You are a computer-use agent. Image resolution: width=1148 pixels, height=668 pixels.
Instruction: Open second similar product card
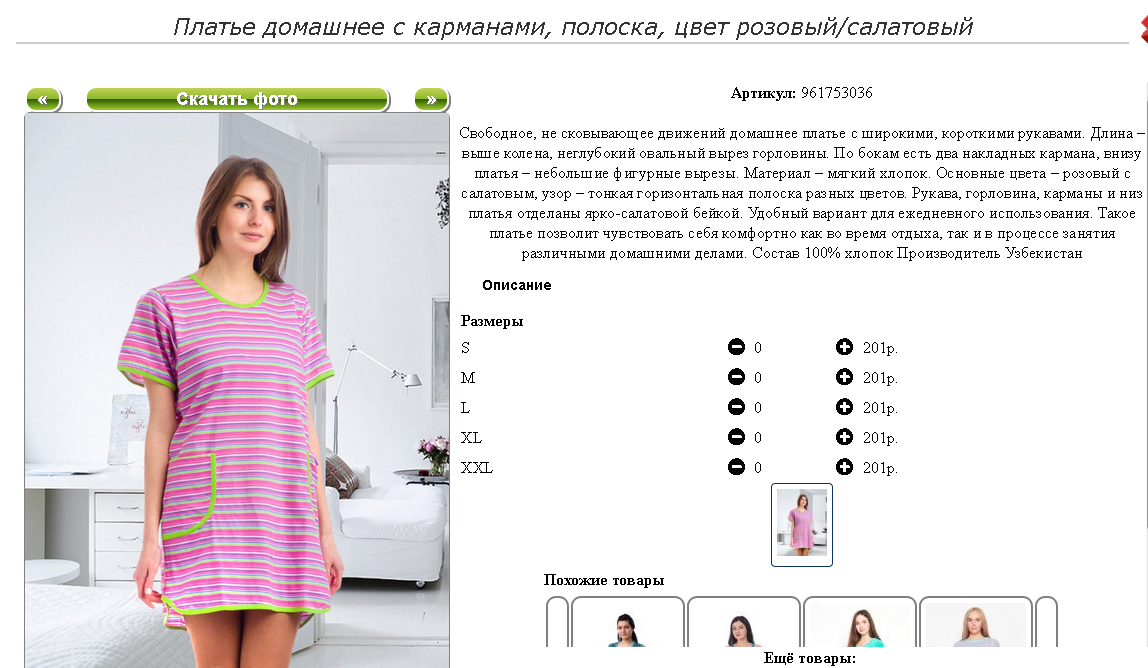[743, 622]
